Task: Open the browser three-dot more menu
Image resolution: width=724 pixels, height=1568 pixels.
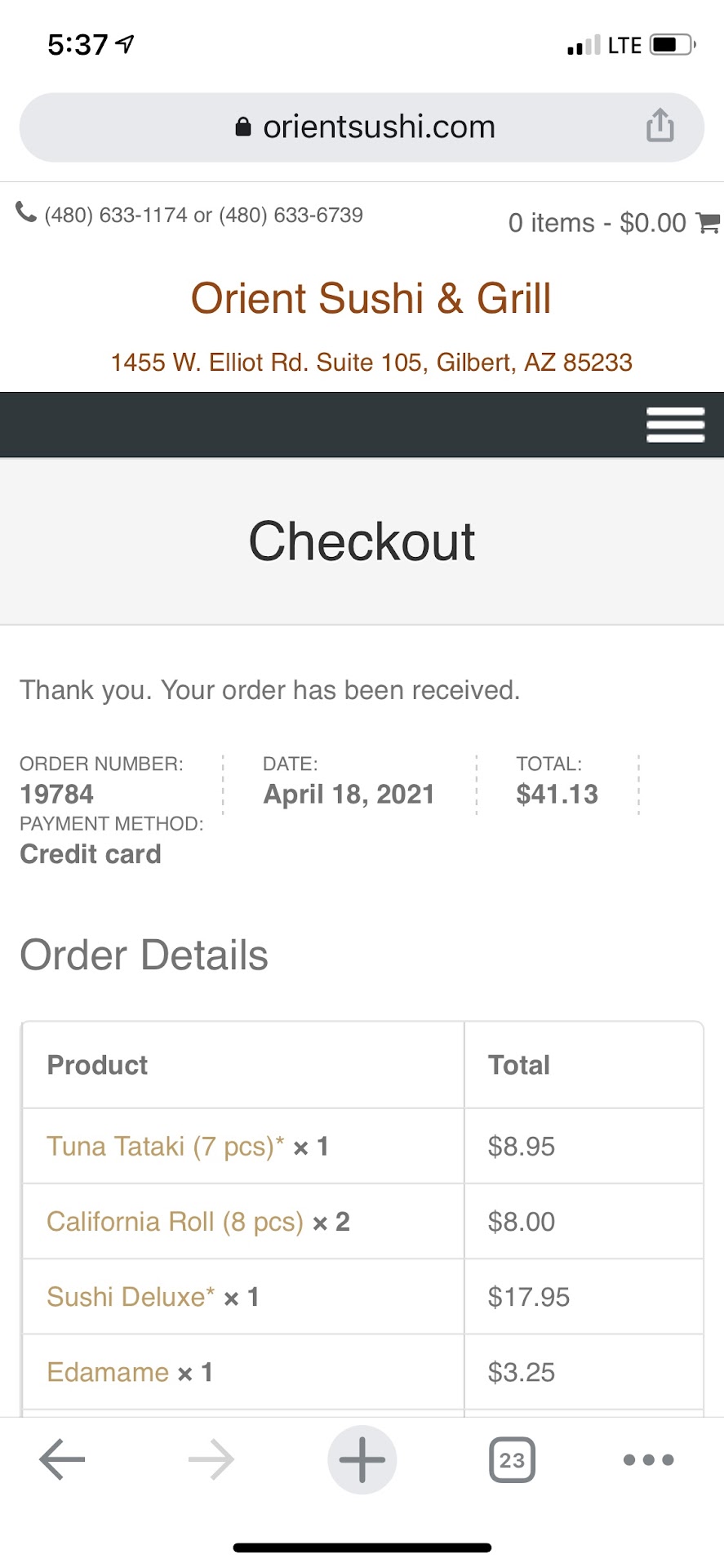Action: [648, 1459]
